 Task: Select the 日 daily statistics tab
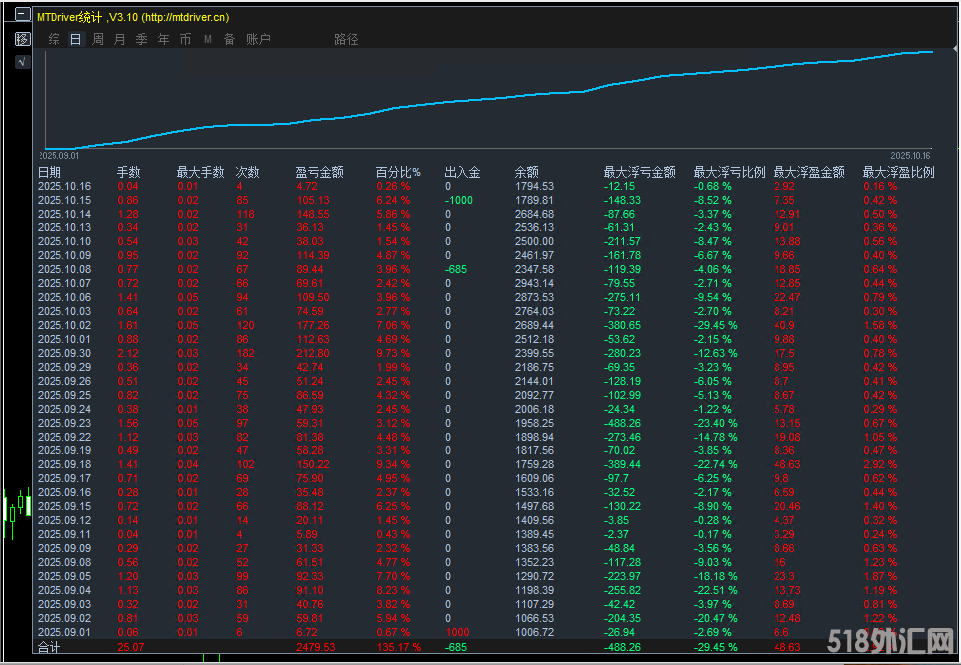click(x=76, y=39)
